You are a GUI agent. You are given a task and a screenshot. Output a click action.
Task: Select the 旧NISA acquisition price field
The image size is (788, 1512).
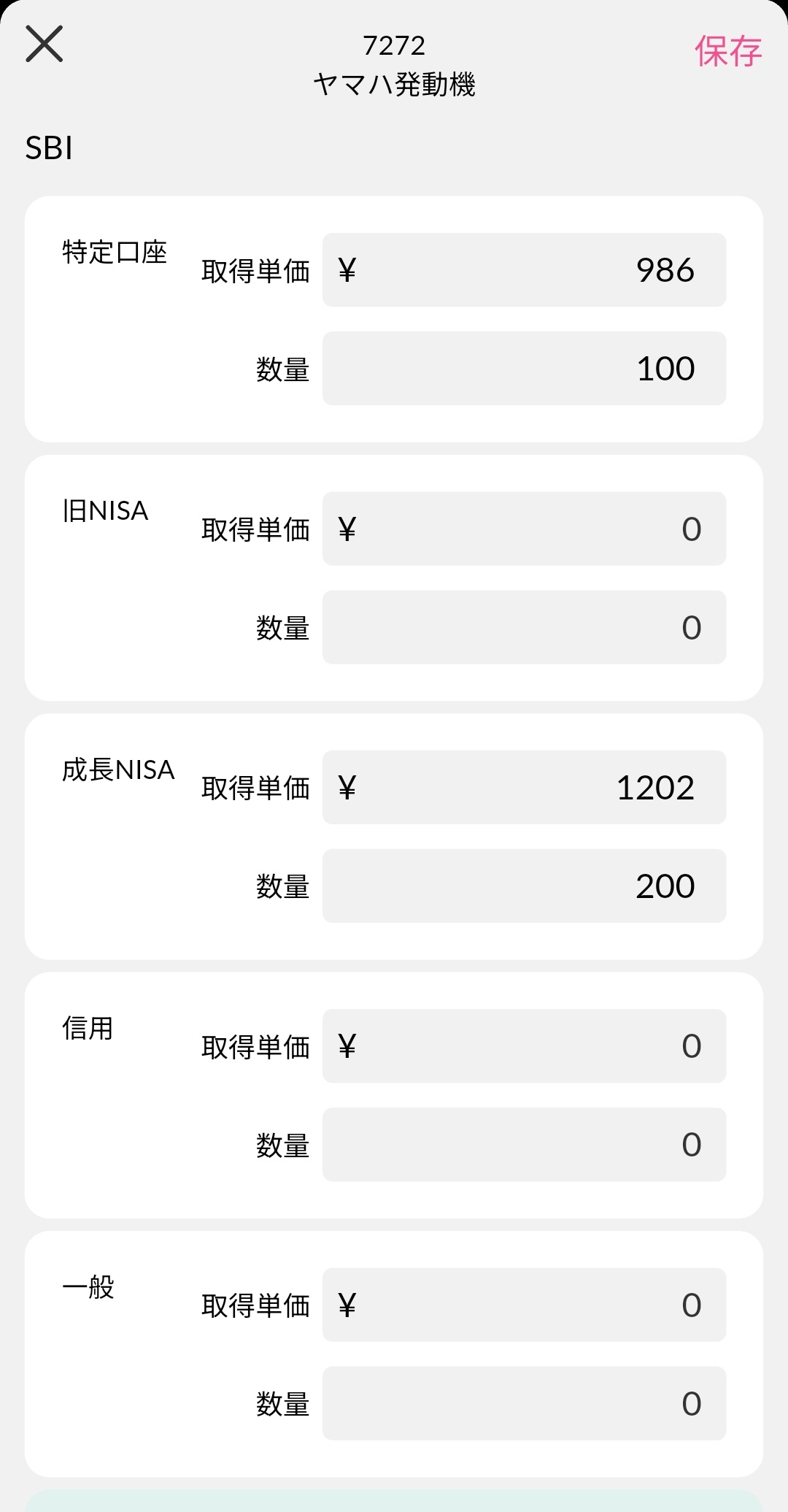tap(524, 529)
